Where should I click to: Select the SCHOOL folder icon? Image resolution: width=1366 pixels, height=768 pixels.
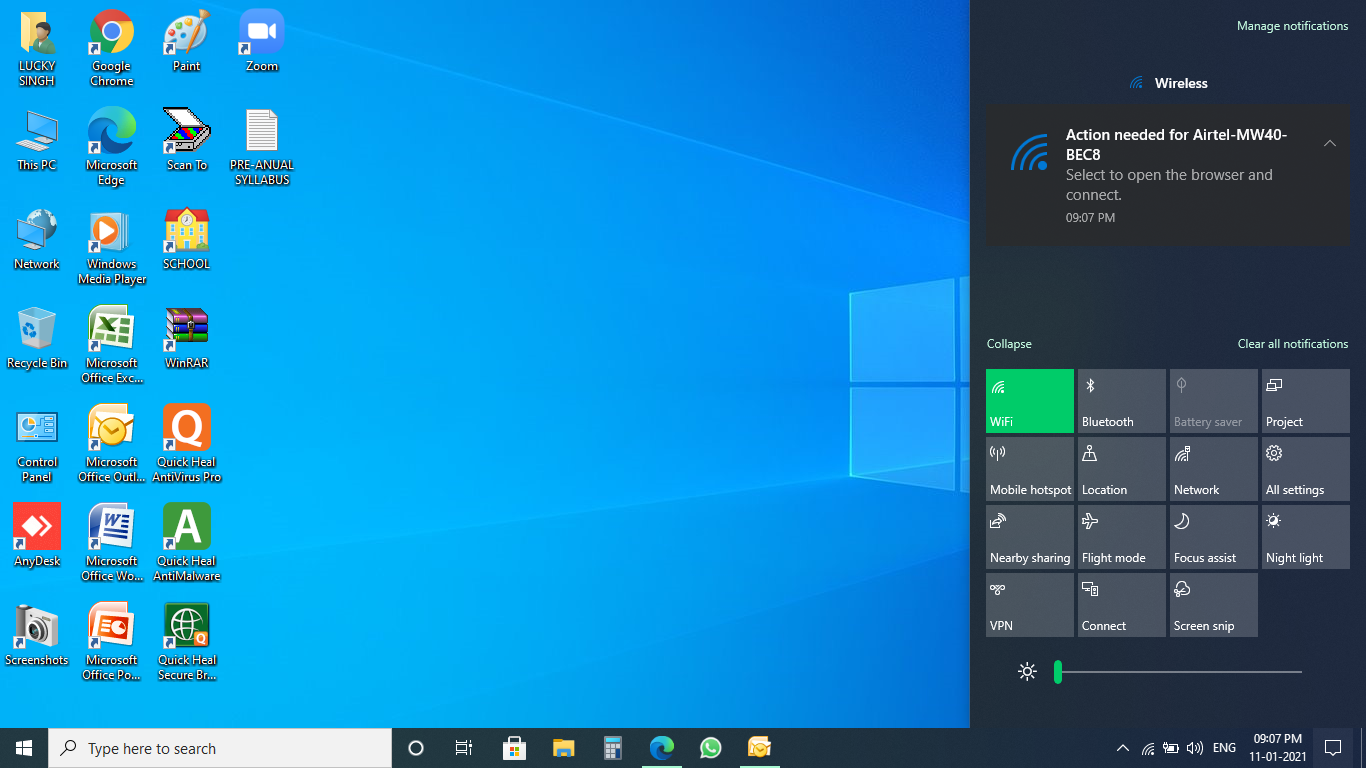[187, 239]
